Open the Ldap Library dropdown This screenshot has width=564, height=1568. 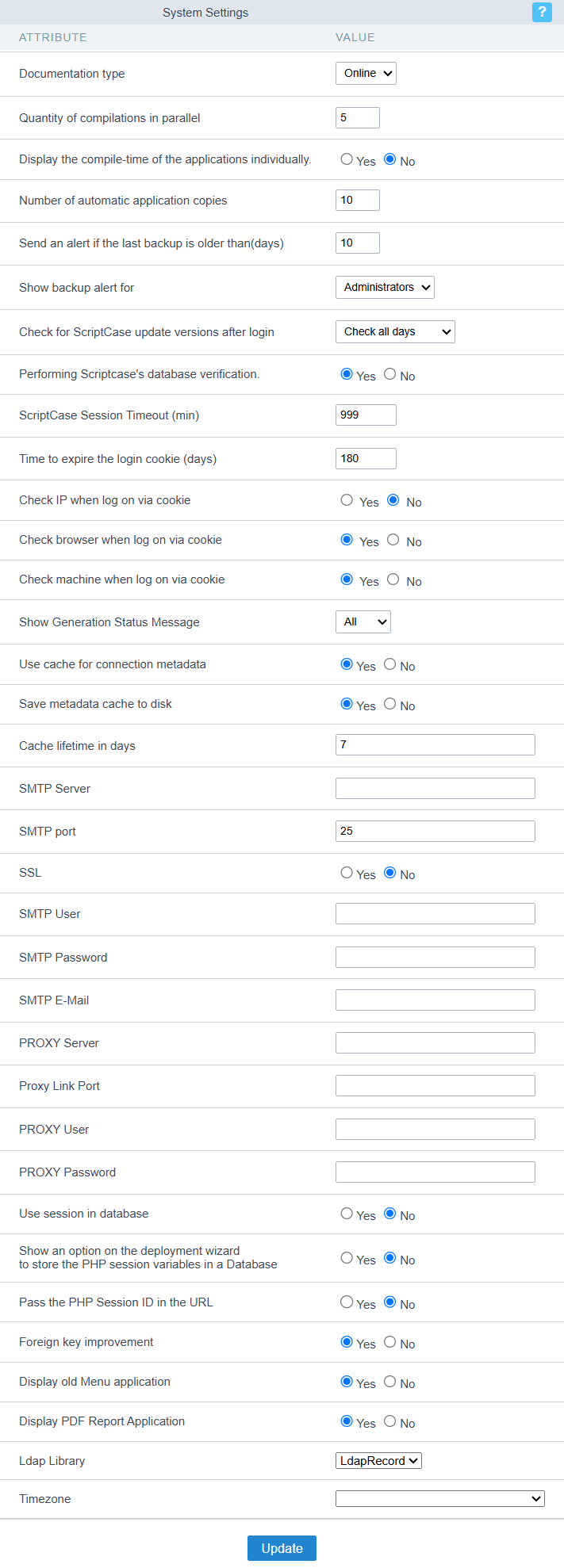[378, 1460]
